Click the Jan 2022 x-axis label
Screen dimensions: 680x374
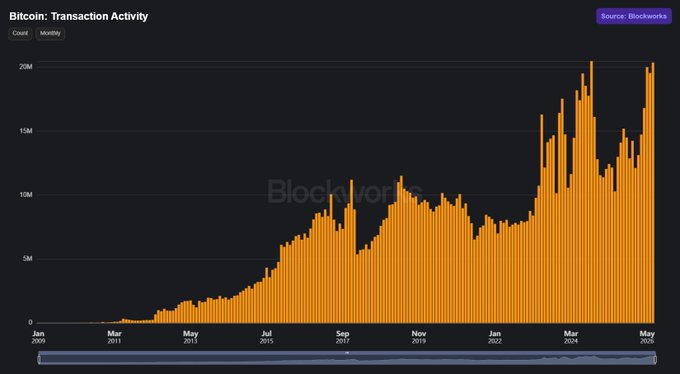[x=495, y=337]
